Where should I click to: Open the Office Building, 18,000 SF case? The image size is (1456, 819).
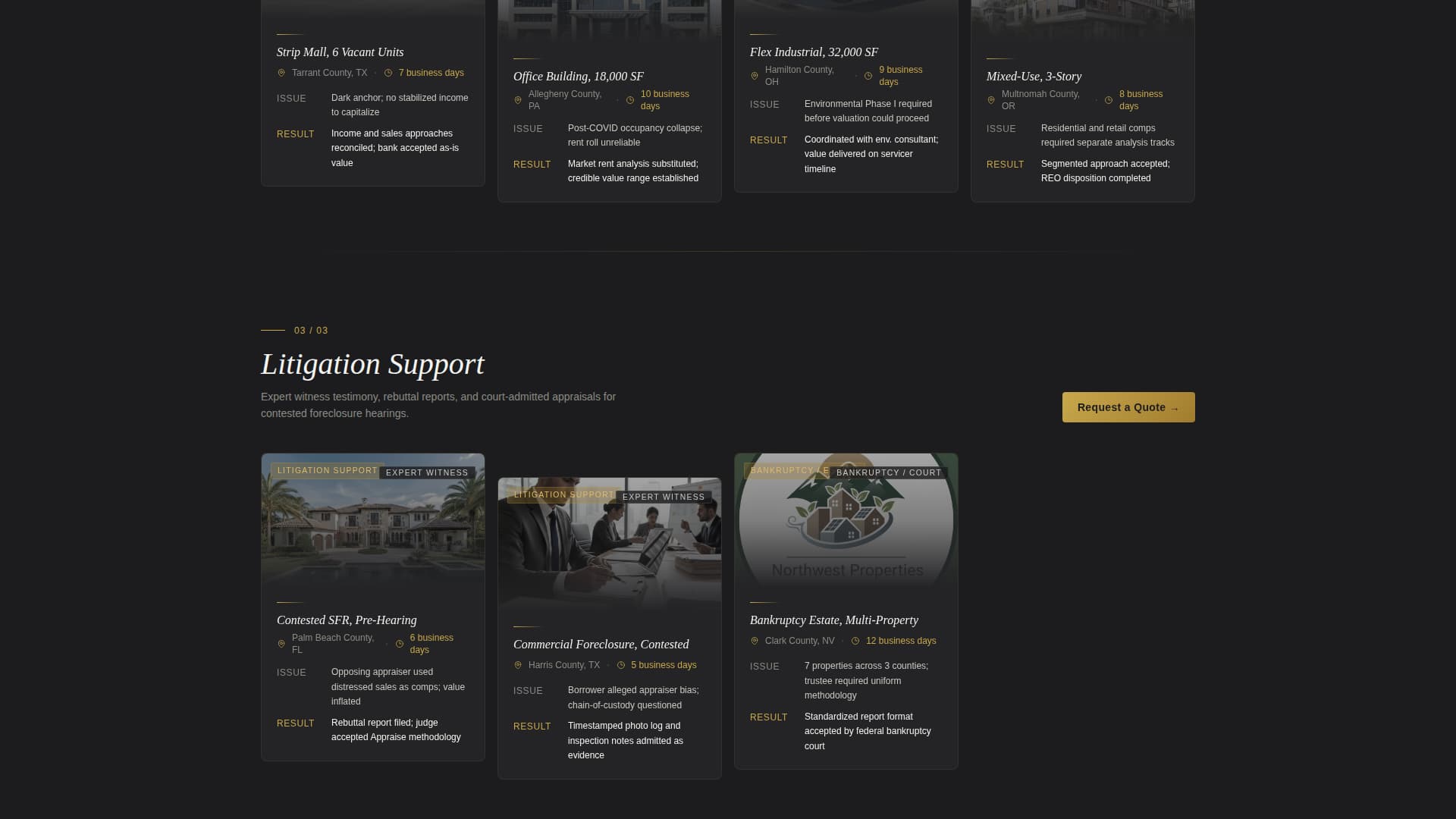coord(578,76)
